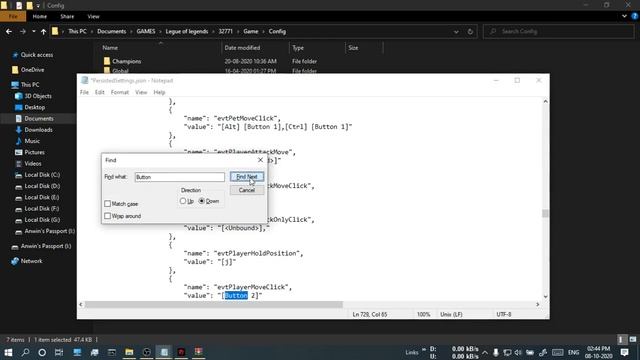Expand address bar history dropdown
Viewport: 640px width, 360px height.
(456, 32)
